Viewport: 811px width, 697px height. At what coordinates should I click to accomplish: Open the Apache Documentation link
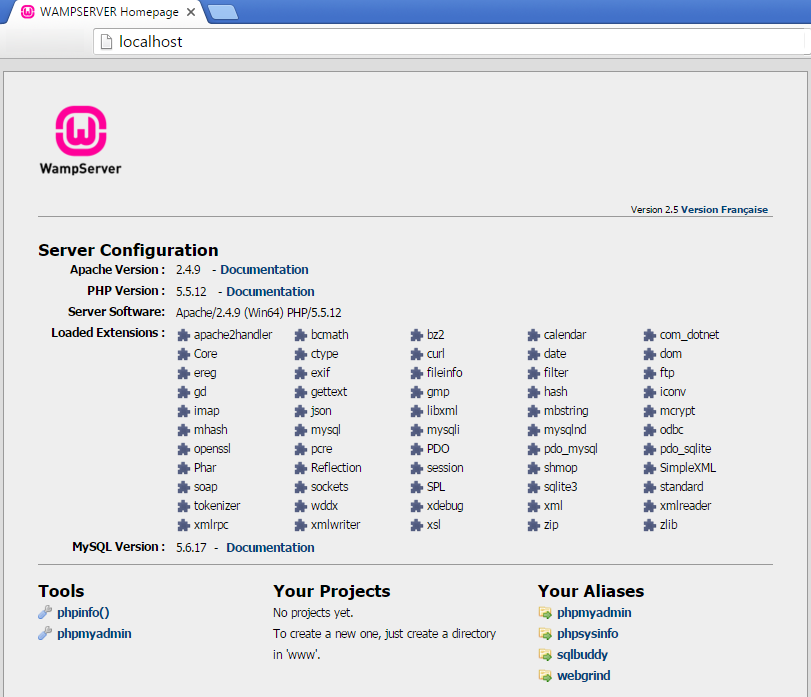coord(264,269)
